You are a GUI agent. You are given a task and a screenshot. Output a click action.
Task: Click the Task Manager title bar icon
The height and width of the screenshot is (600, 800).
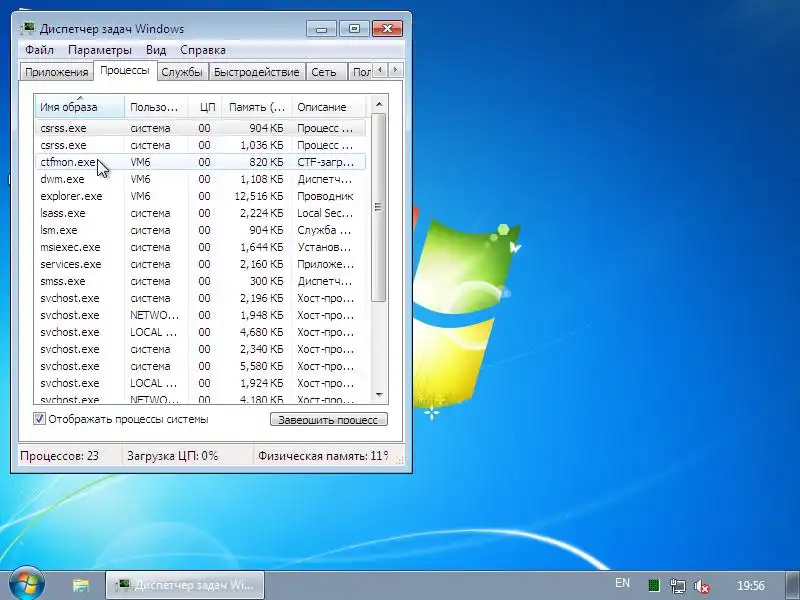[28, 29]
